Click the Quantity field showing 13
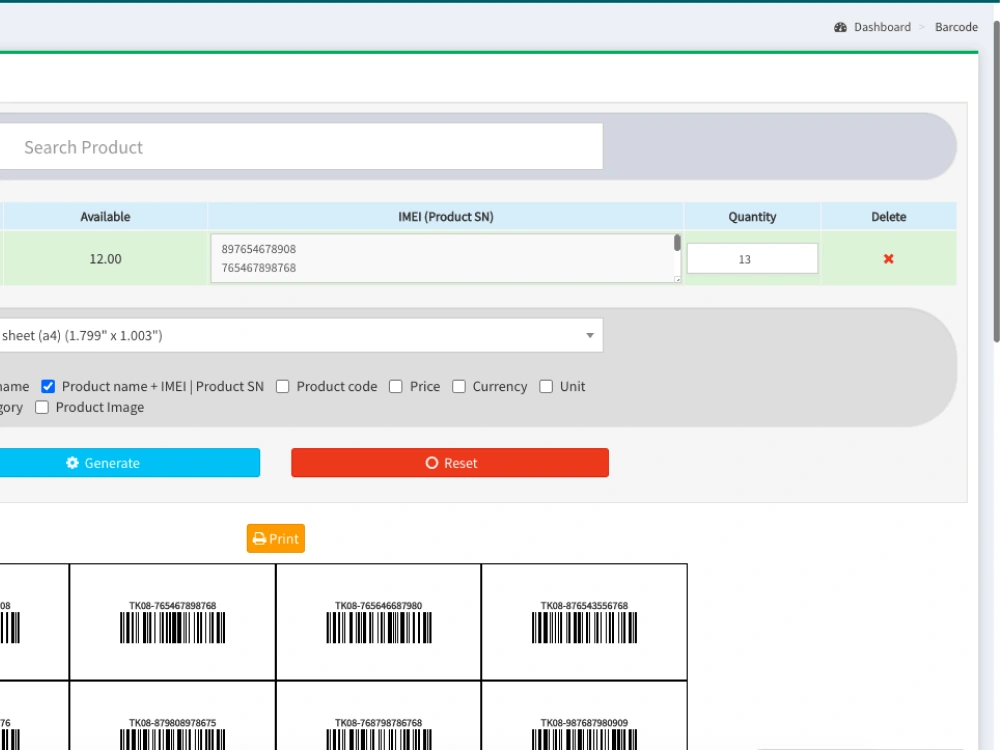The width and height of the screenshot is (1000, 750). point(752,258)
